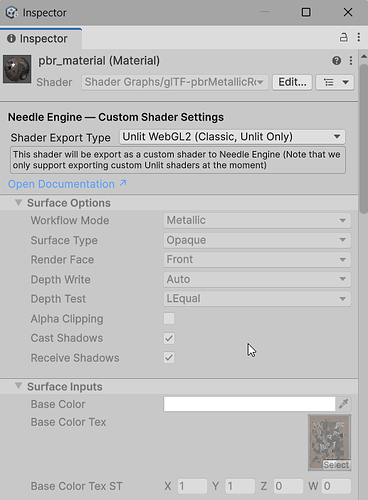Viewport: 368px width, 500px height.
Task: Click the Edit... shader button
Action: pos(292,82)
